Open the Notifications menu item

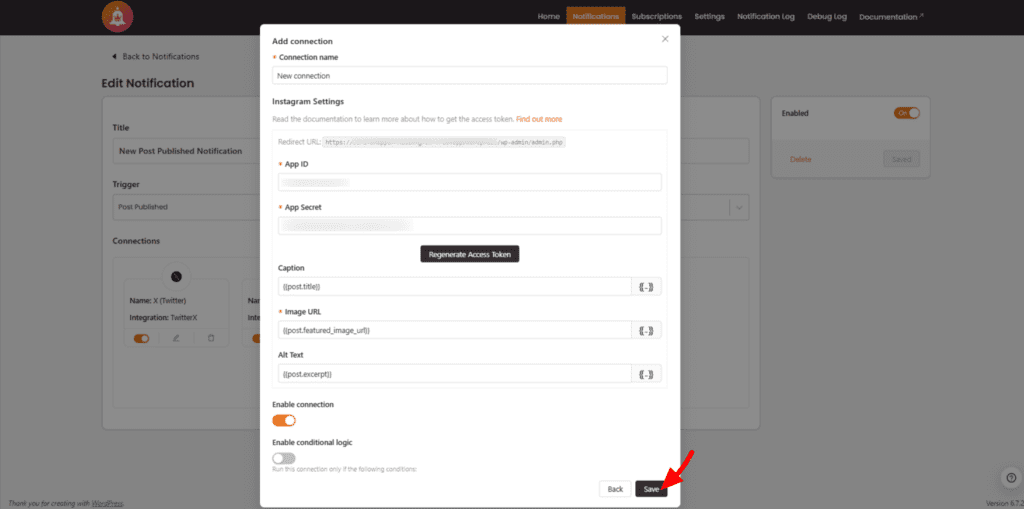[x=596, y=16]
